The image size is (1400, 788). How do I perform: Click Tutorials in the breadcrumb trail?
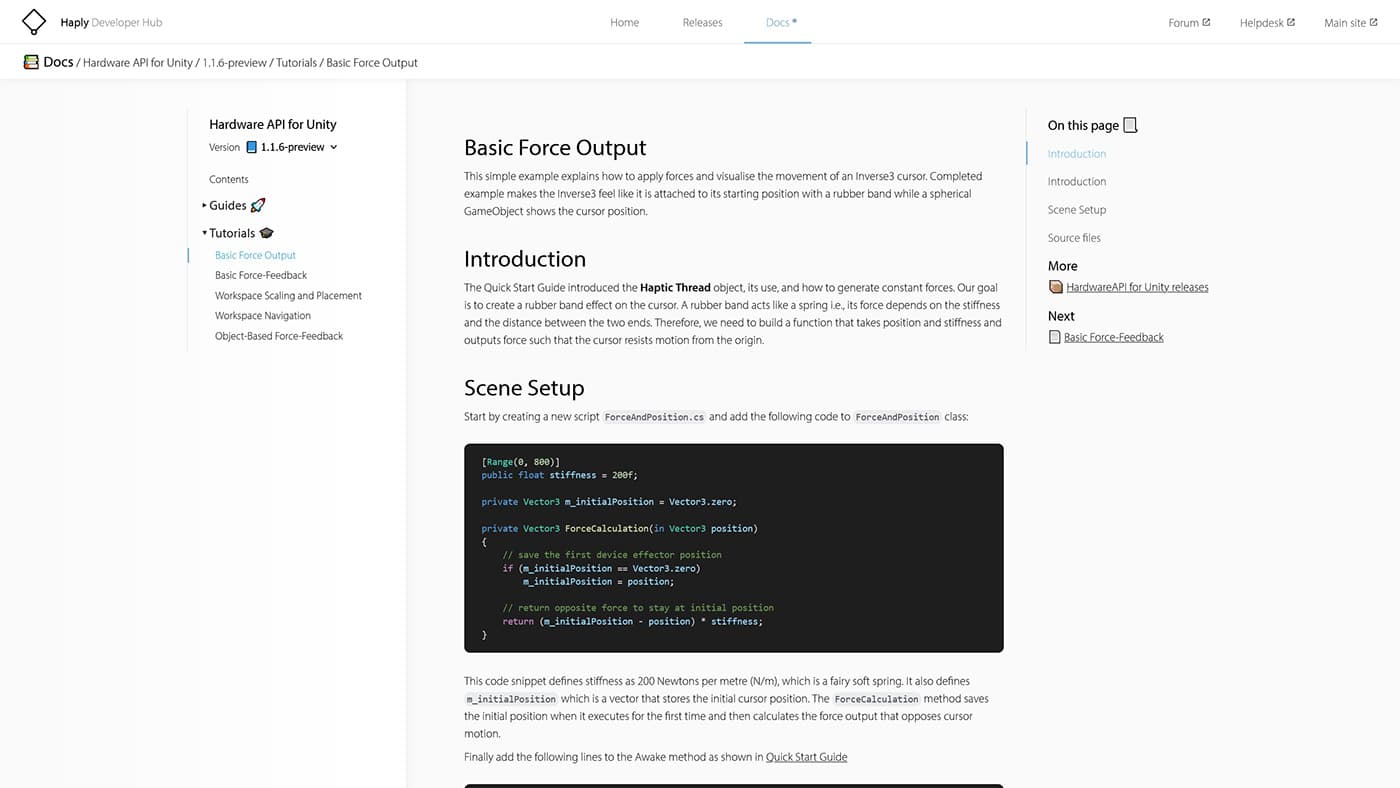[x=297, y=62]
